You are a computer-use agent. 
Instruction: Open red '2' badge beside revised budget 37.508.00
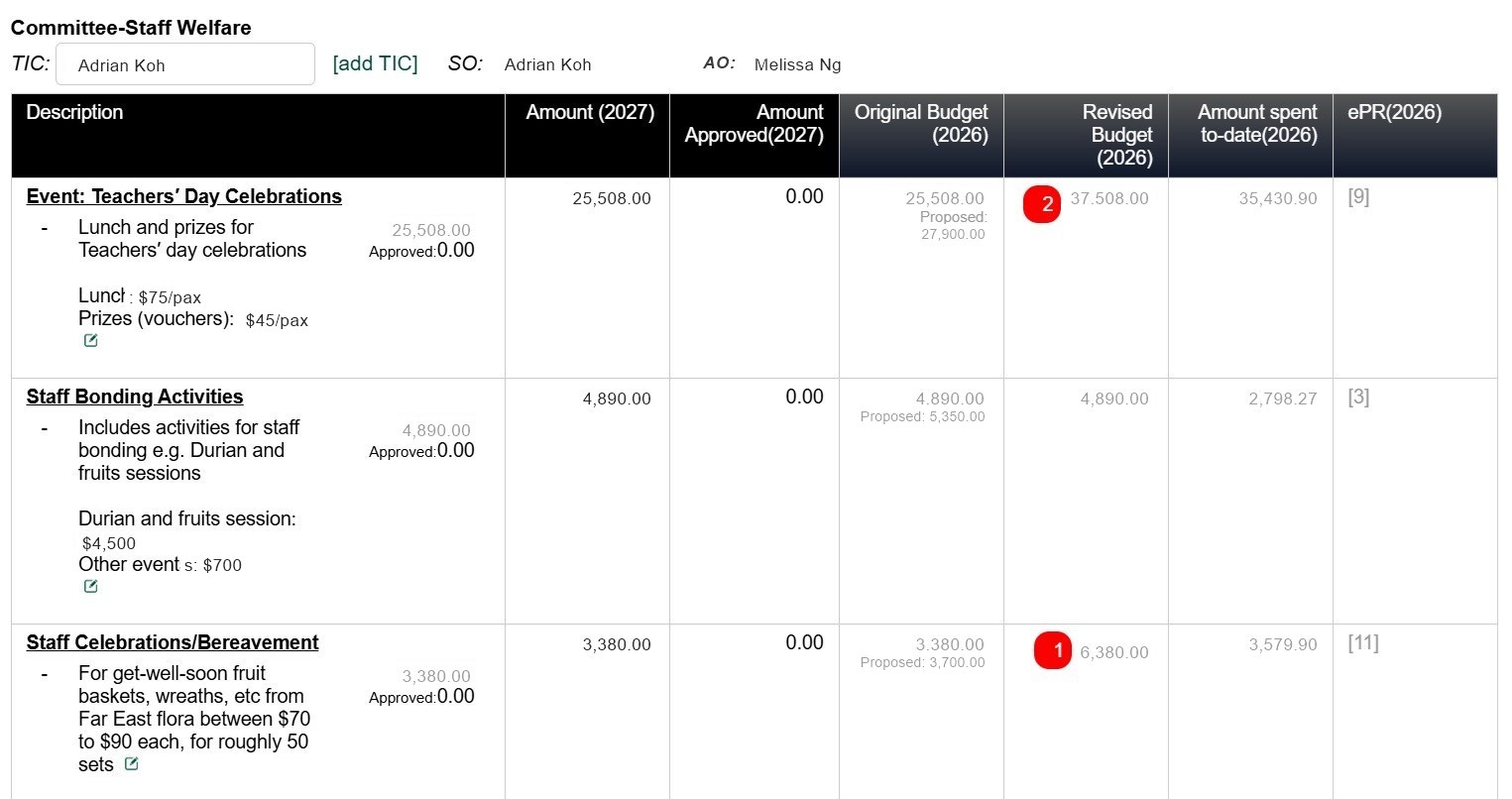(1042, 204)
